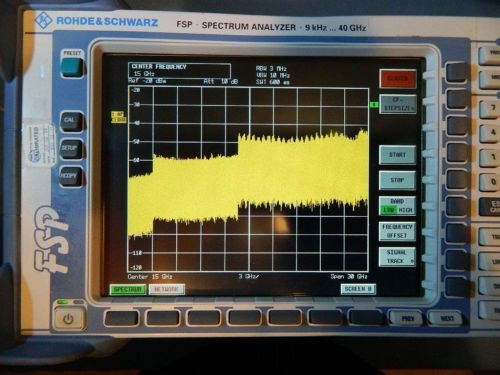The width and height of the screenshot is (500, 375).
Task: Select the red CENTER softkey
Action: click(x=398, y=79)
